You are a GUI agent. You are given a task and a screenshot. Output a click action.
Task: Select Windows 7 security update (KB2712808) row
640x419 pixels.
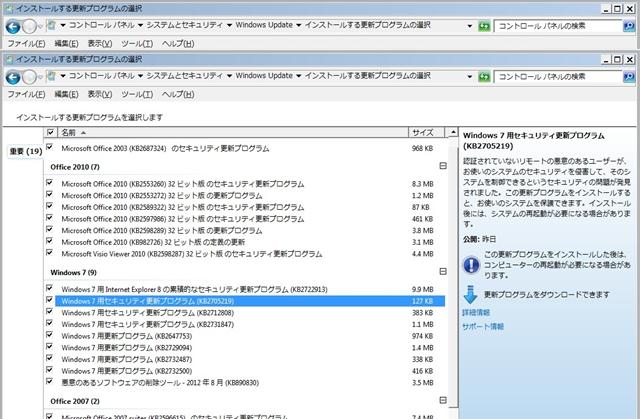pyautogui.click(x=250, y=313)
